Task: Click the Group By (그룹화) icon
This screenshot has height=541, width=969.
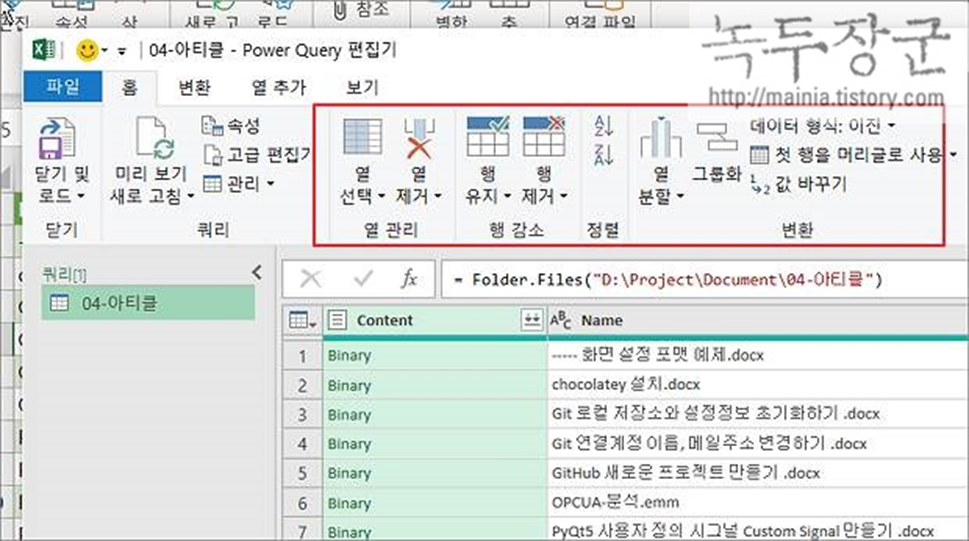Action: pyautogui.click(x=716, y=137)
